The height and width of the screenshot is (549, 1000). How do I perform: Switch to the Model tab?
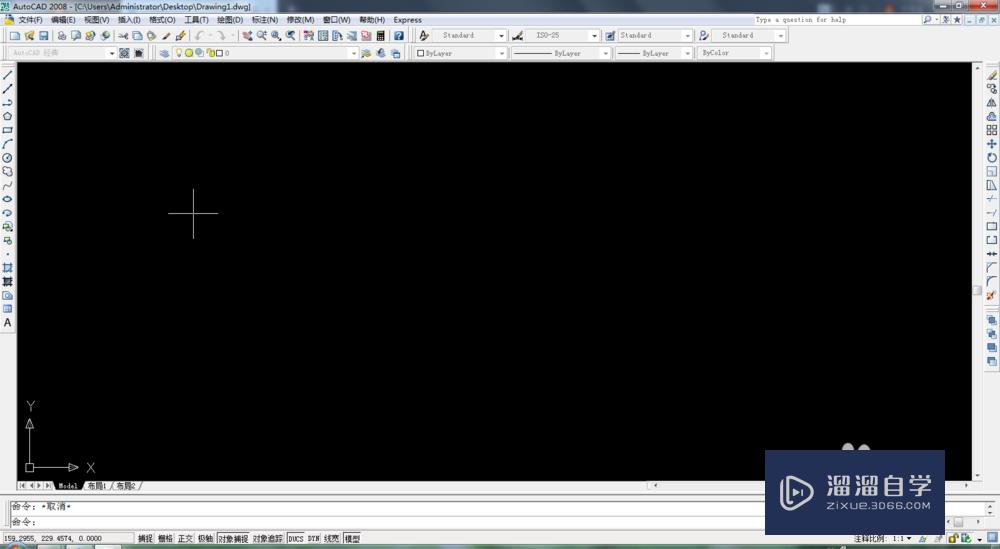pyautogui.click(x=68, y=486)
